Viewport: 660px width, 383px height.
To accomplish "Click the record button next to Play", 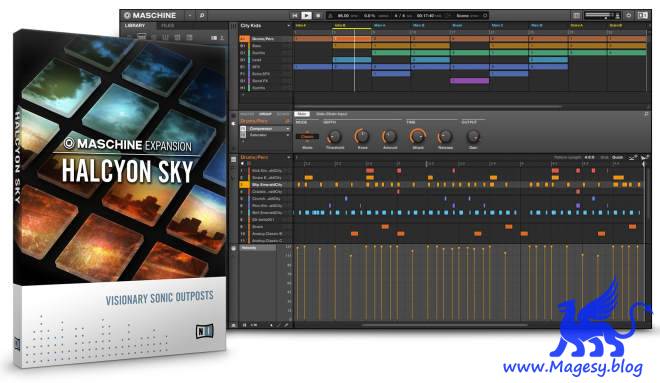I will tap(318, 16).
